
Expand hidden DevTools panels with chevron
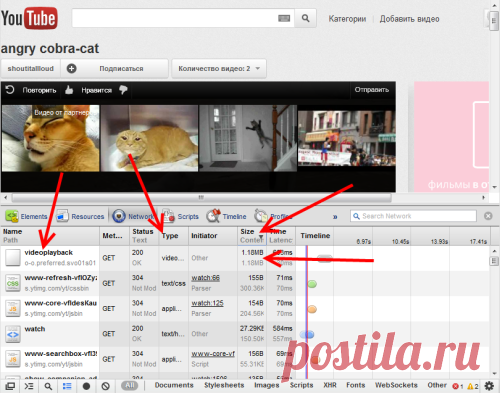[x=335, y=217]
